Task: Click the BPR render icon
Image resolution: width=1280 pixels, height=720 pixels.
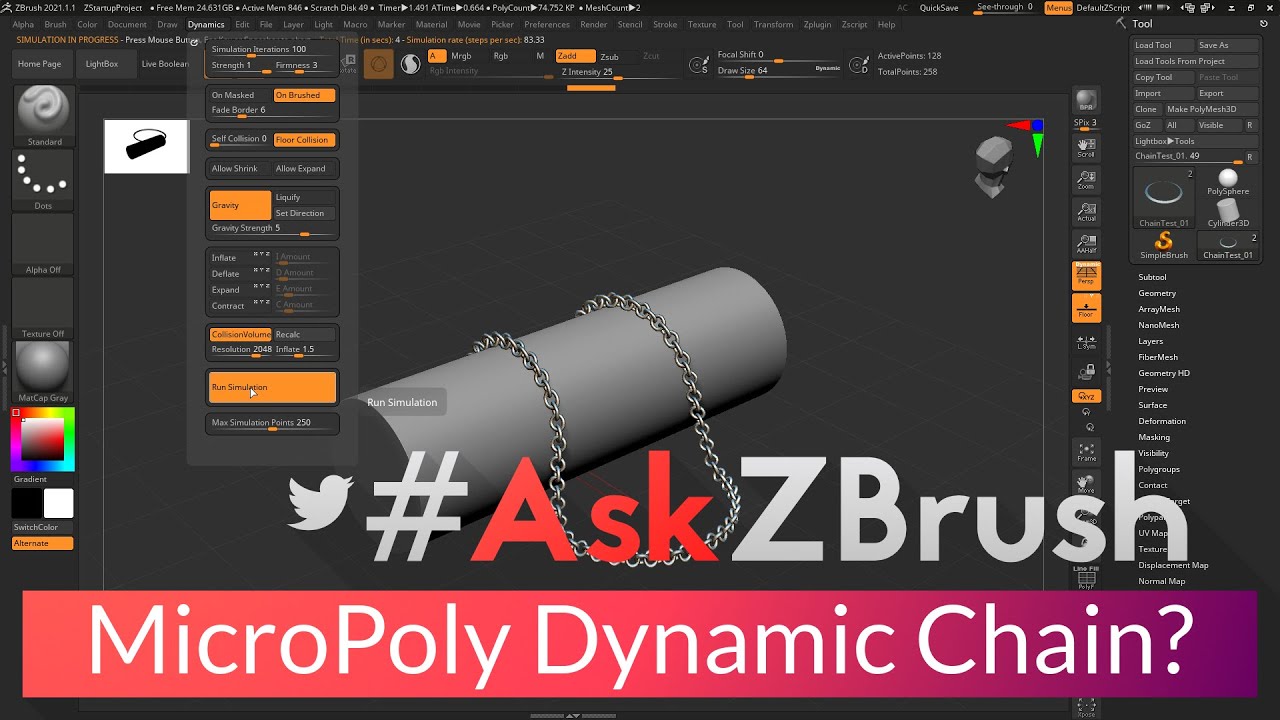Action: 1086,101
